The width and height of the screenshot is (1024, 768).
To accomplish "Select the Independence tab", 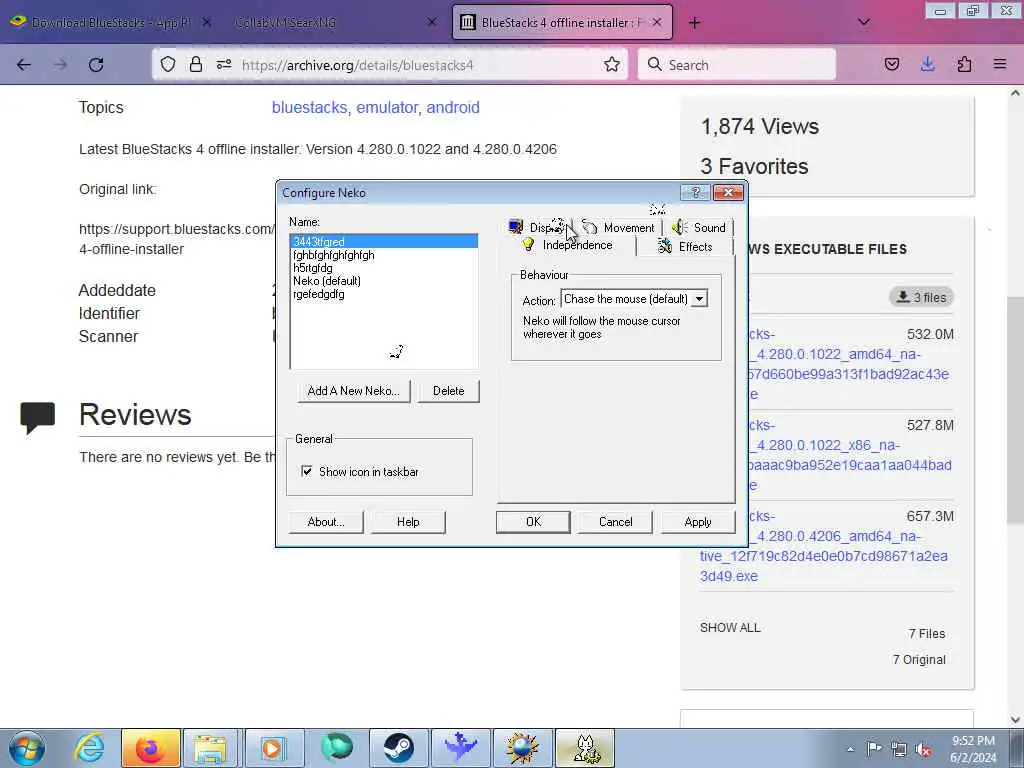I will click(568, 246).
